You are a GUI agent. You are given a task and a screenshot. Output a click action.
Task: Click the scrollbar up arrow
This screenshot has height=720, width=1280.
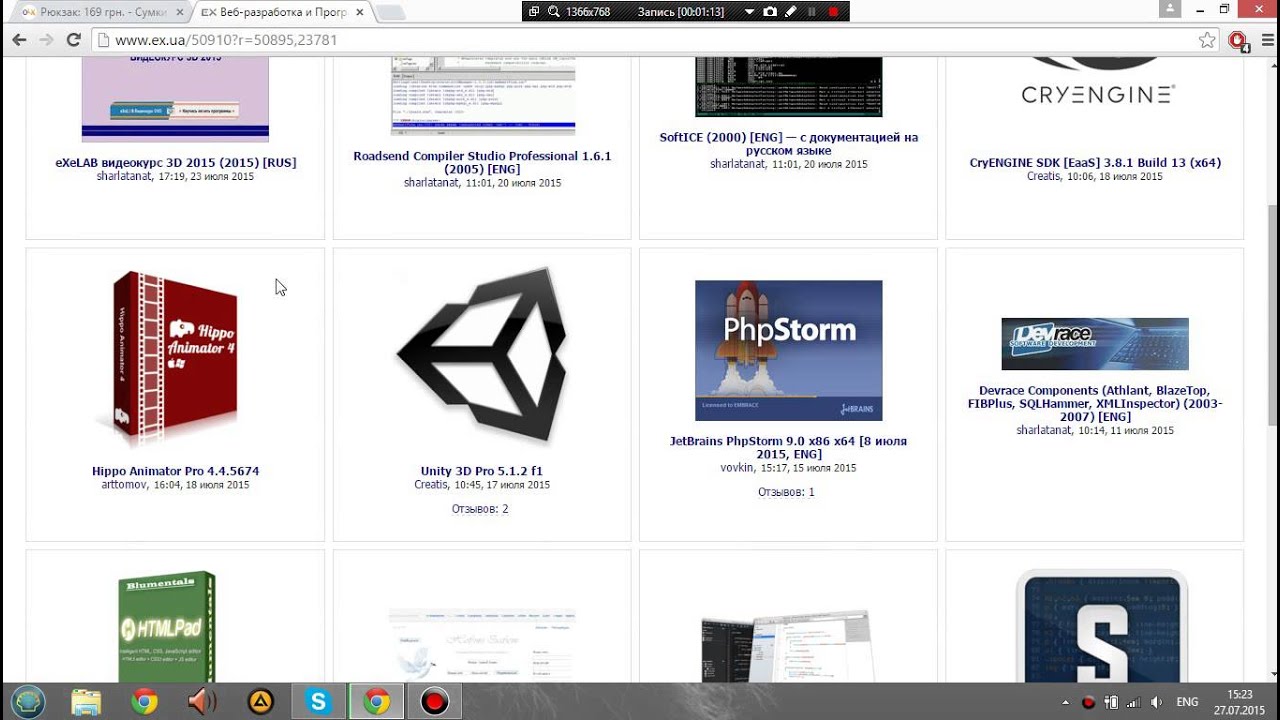click(x=1272, y=66)
